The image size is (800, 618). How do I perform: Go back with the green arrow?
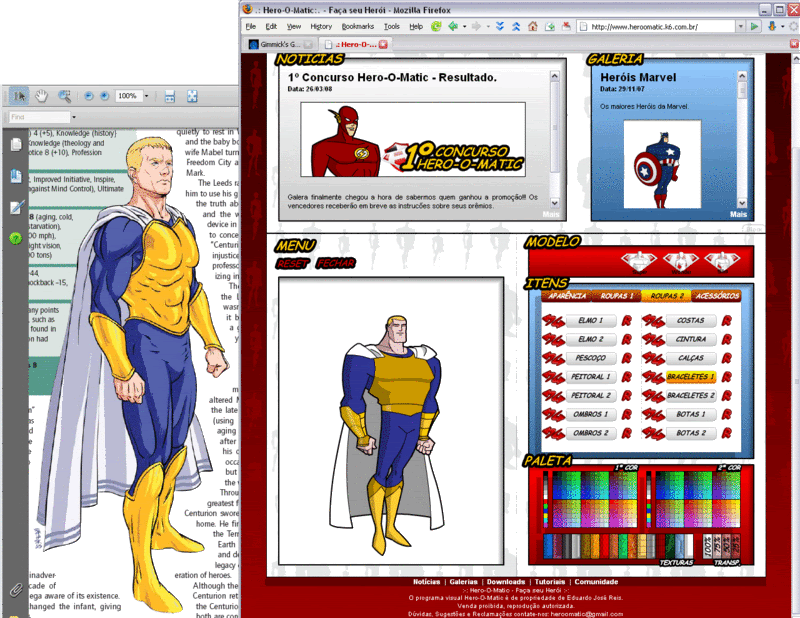453,27
